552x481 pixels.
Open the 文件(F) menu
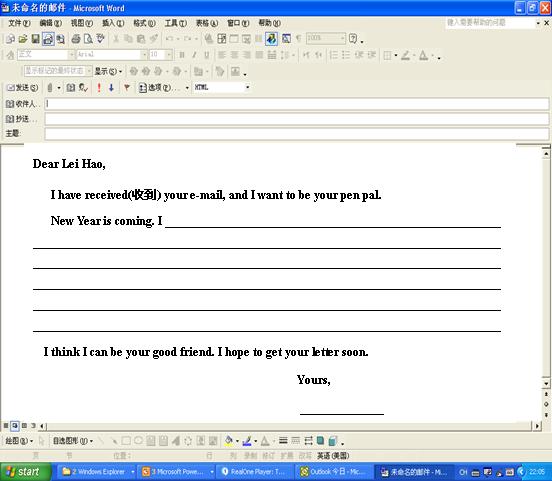point(19,23)
